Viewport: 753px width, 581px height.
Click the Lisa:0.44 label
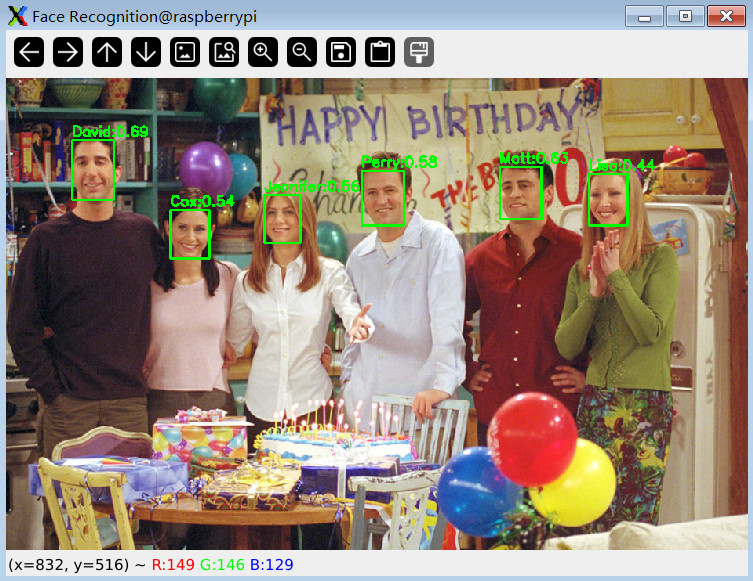[621, 166]
